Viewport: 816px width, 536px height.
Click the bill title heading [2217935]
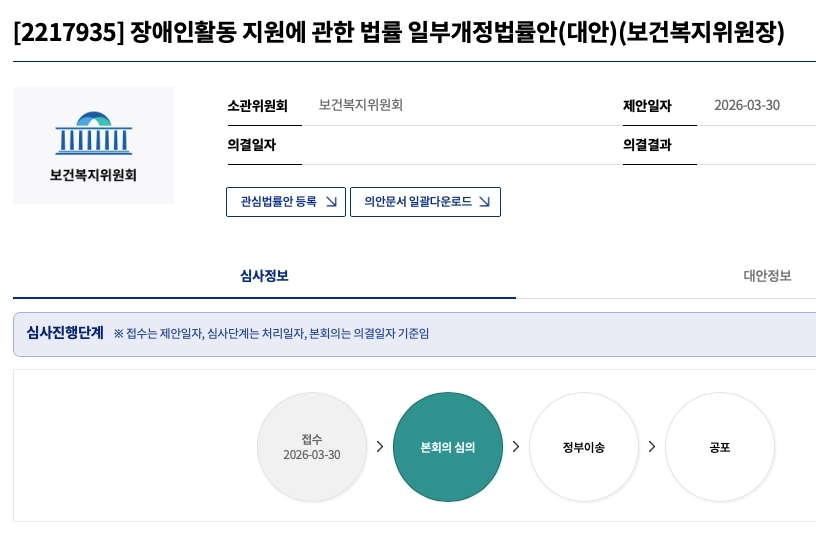[x=399, y=32]
